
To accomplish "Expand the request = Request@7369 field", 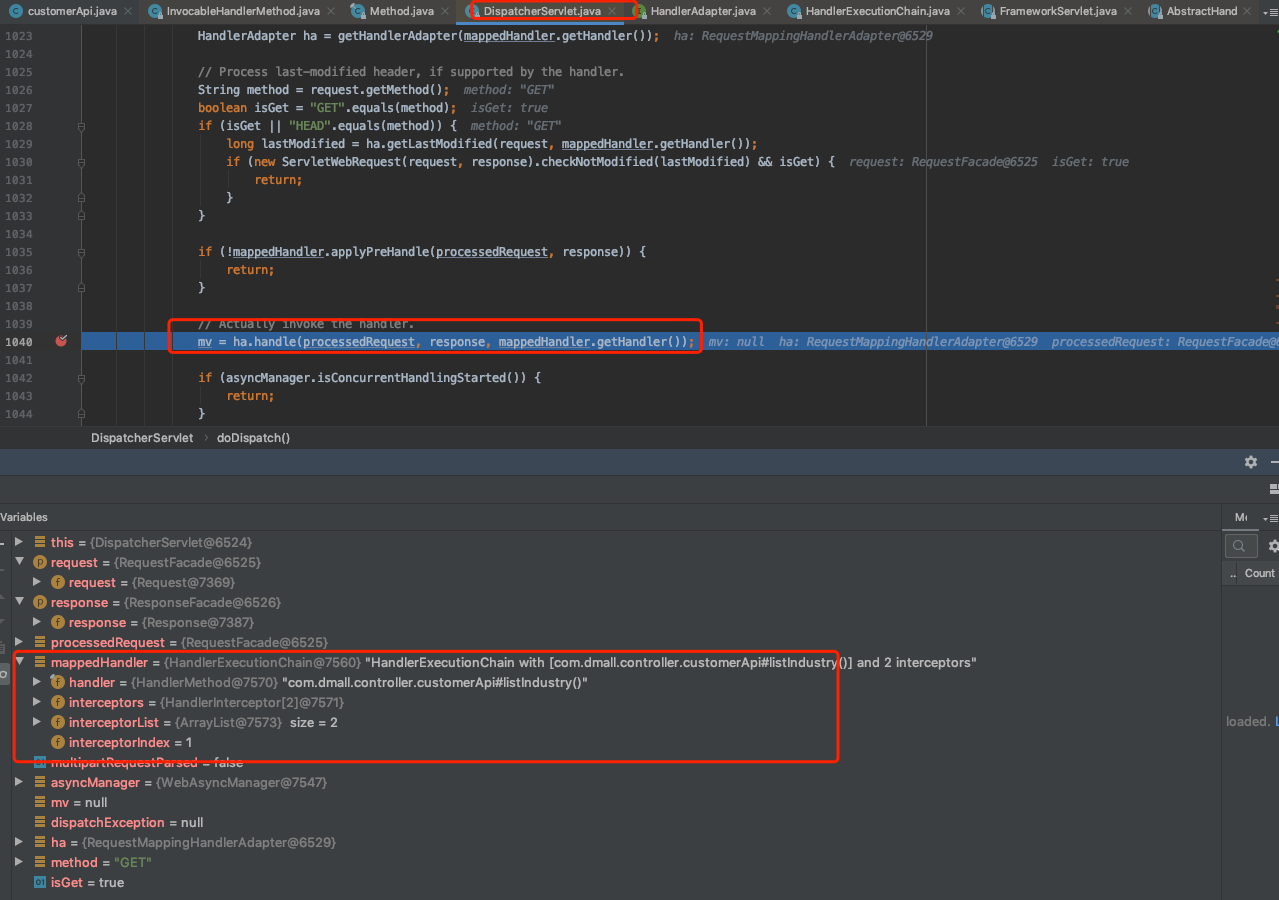I will click(x=37, y=582).
